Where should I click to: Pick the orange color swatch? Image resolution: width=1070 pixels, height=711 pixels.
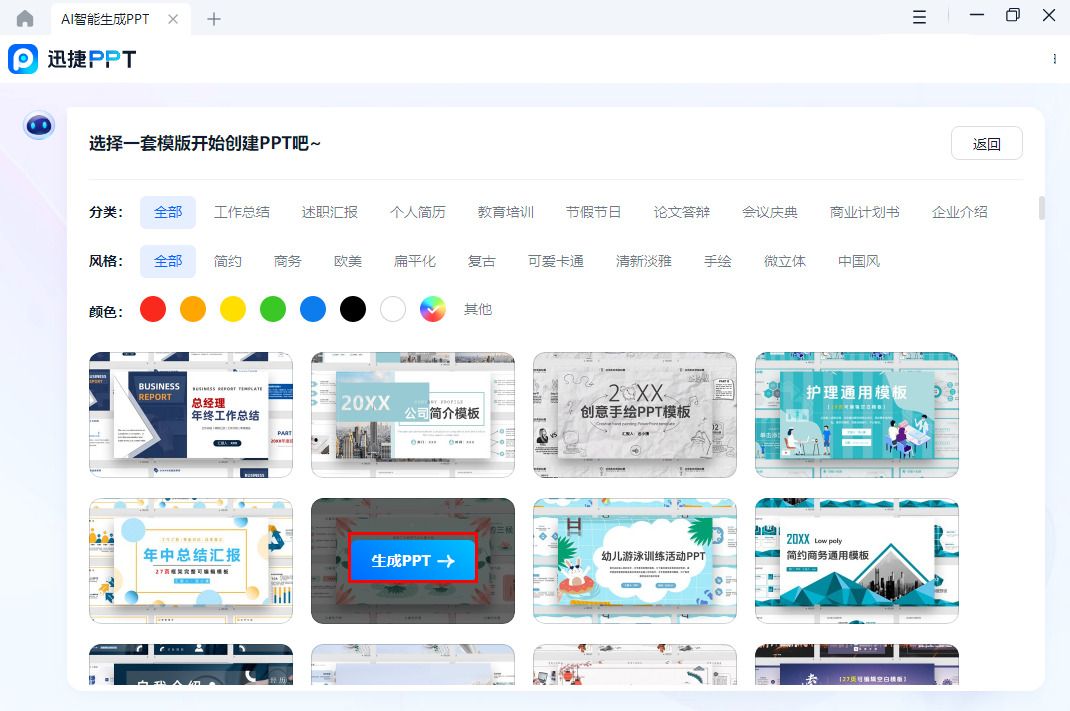coord(193,309)
